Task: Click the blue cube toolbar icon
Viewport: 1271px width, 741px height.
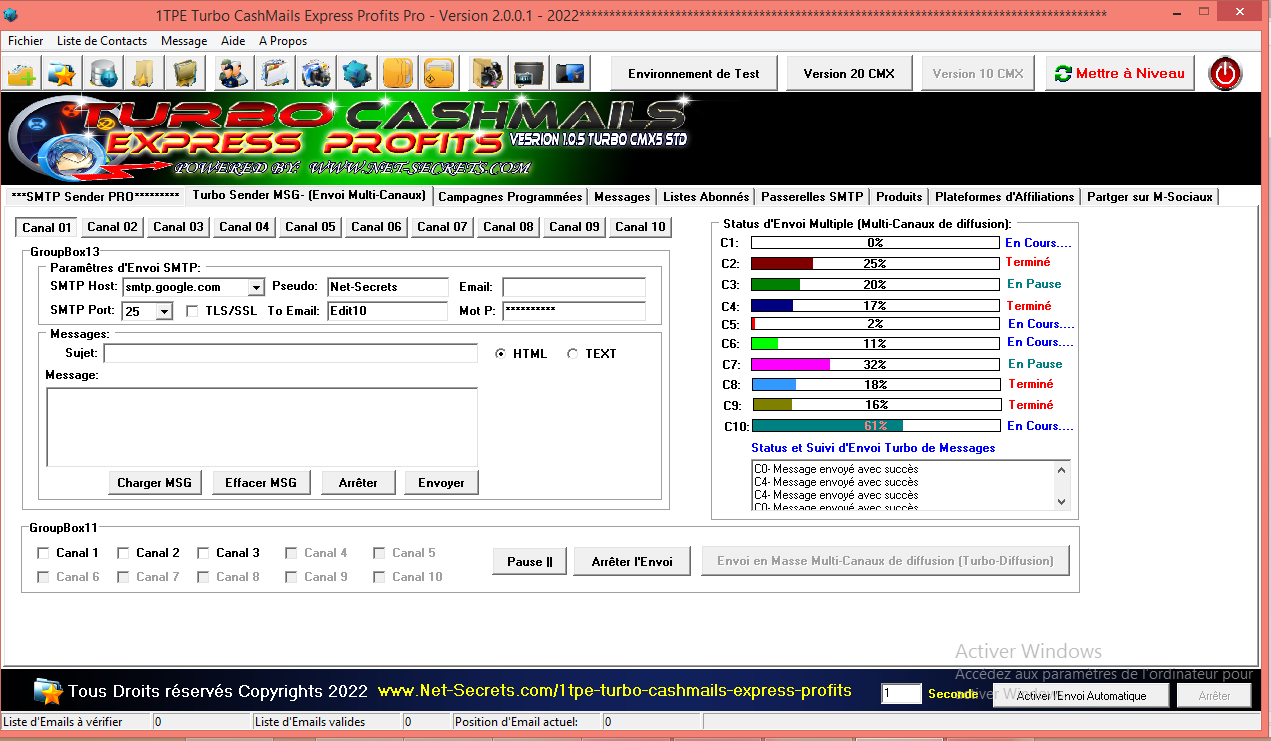Action: (357, 73)
